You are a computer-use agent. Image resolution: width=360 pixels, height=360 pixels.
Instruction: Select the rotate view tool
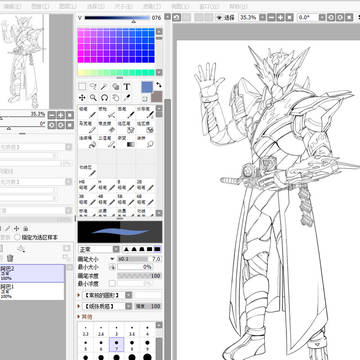tap(104, 98)
